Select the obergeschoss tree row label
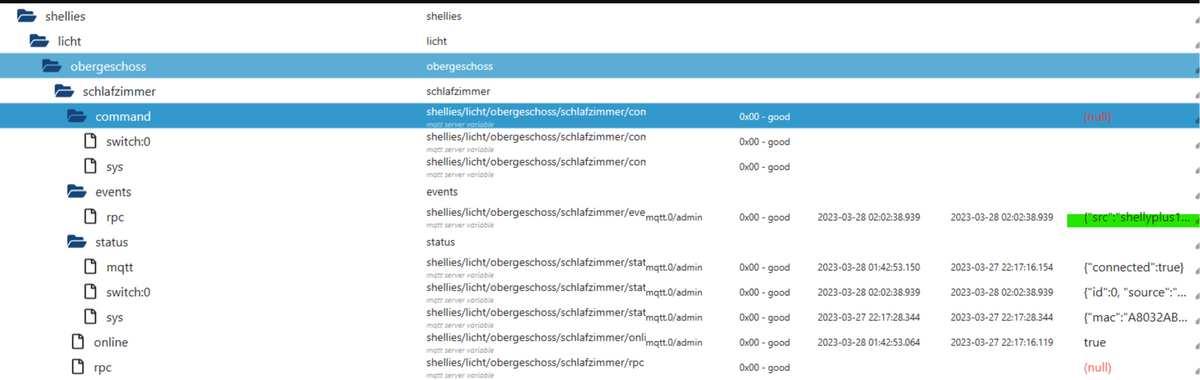This screenshot has width=1200, height=380. pos(108,67)
